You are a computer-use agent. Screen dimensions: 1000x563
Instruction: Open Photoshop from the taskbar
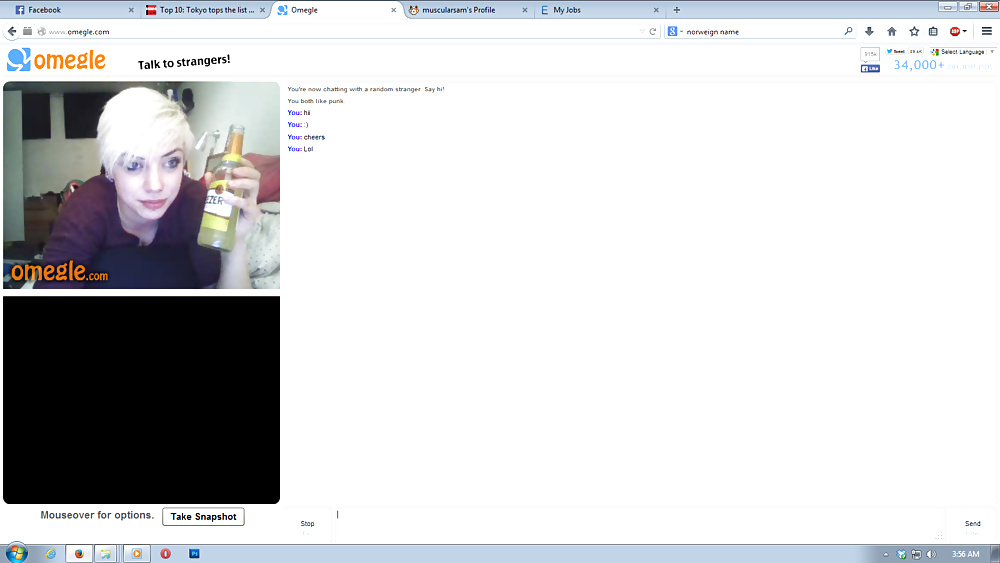(x=195, y=553)
